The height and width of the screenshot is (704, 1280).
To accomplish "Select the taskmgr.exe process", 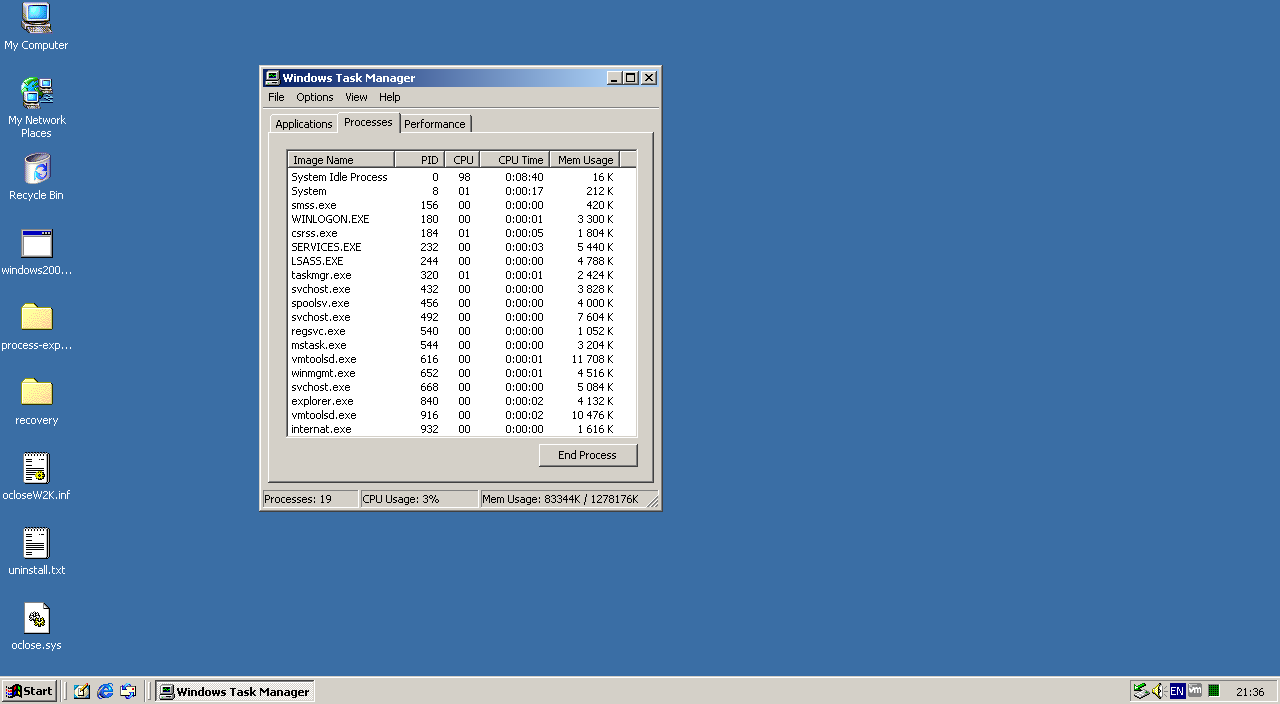I will [x=462, y=275].
